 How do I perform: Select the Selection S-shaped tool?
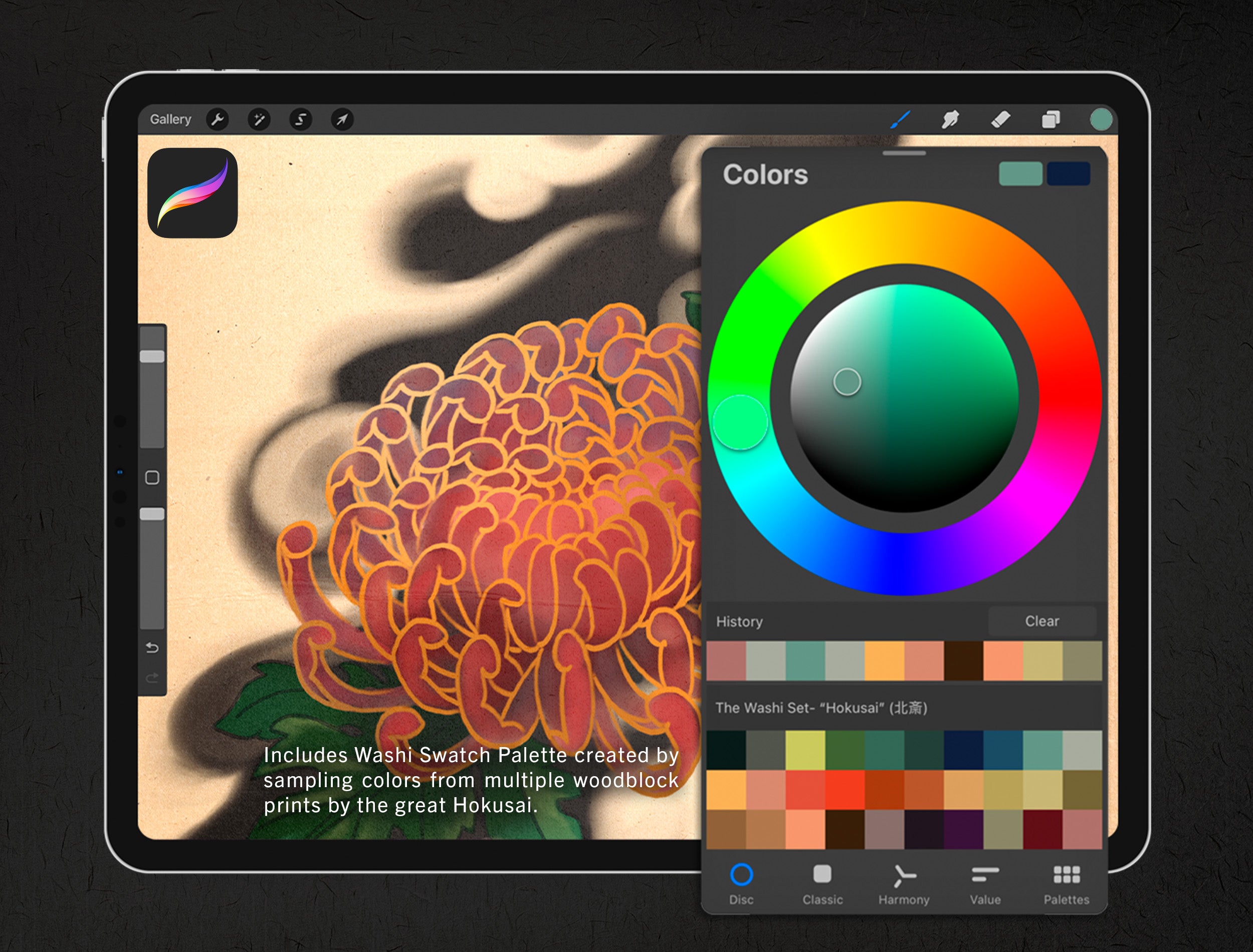pyautogui.click(x=300, y=120)
